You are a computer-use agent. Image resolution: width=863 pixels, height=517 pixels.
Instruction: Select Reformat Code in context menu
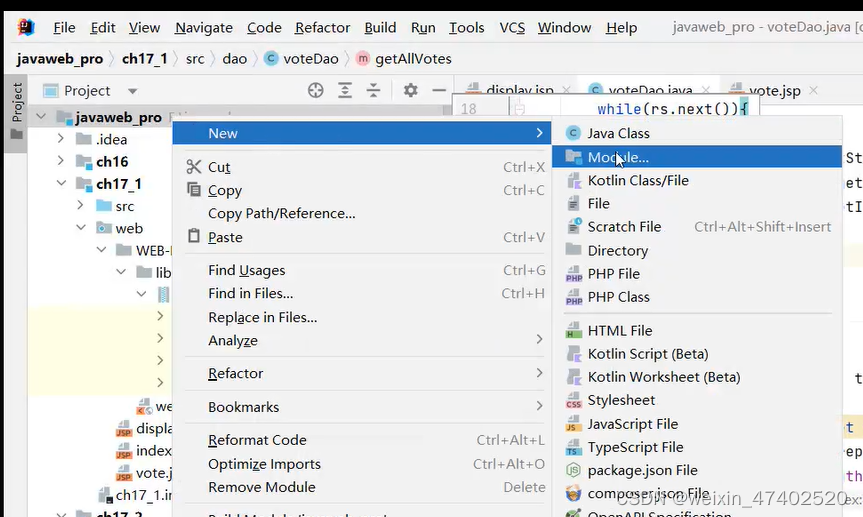363,440
